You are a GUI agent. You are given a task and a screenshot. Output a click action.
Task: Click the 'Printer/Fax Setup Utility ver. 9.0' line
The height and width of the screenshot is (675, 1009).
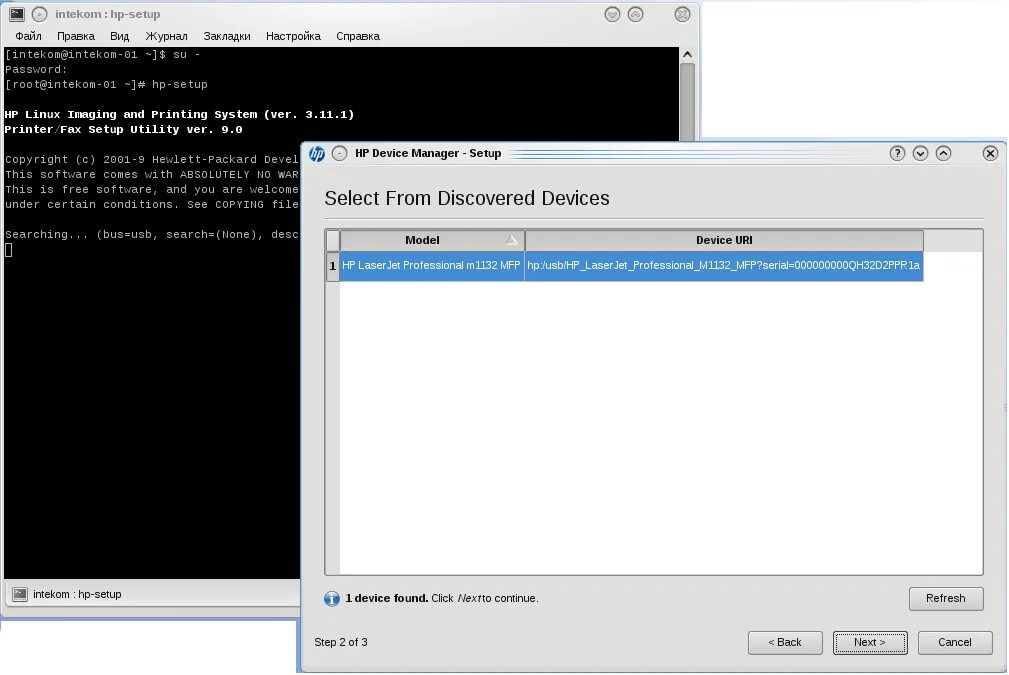[x=124, y=129]
